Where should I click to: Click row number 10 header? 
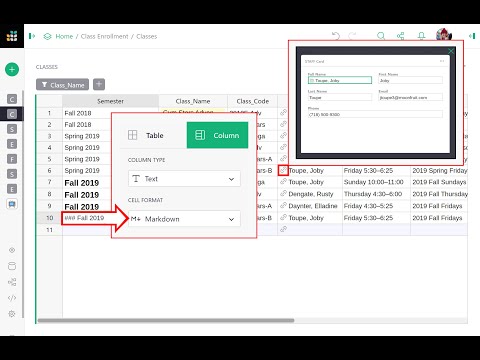tap(49, 218)
